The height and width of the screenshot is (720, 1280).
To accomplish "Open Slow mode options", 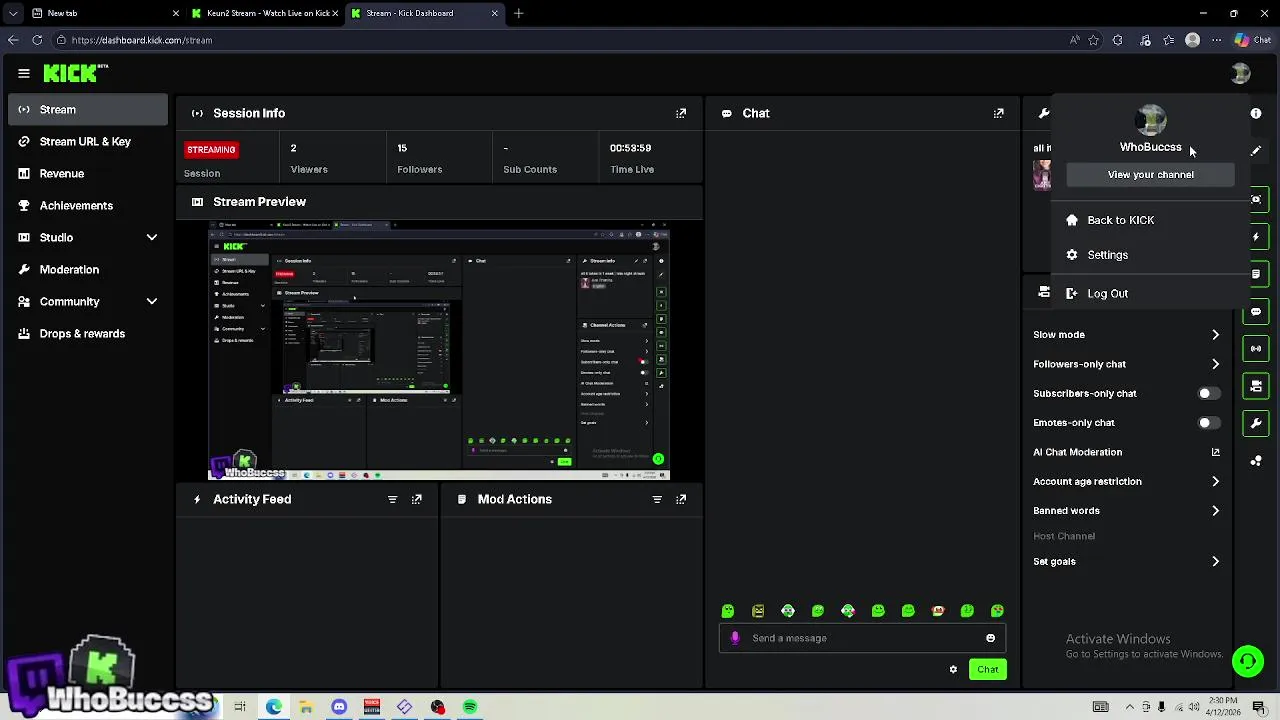I will [1127, 335].
